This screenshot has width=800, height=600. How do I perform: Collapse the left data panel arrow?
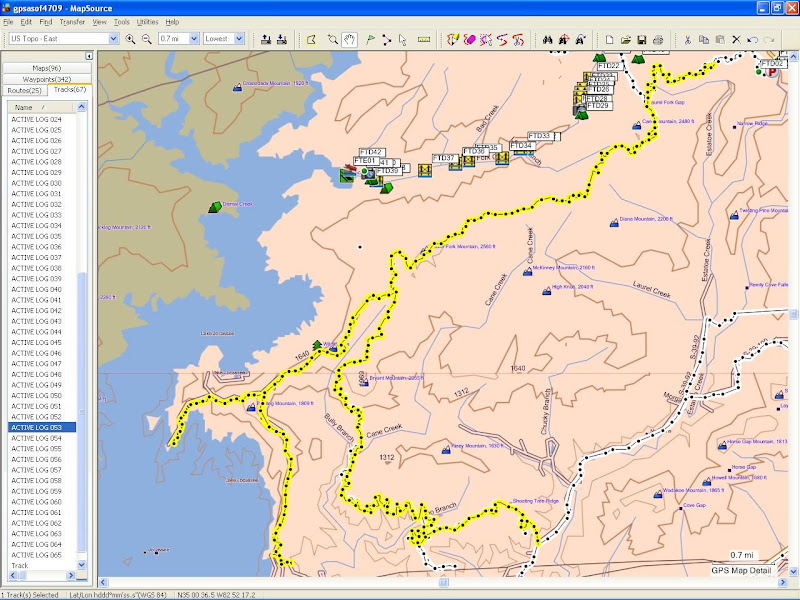(x=89, y=56)
